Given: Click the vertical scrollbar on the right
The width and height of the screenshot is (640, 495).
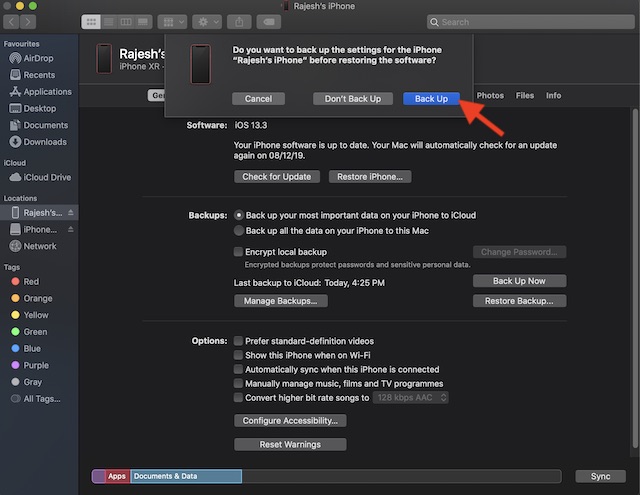Looking at the screenshot, I should [635, 277].
